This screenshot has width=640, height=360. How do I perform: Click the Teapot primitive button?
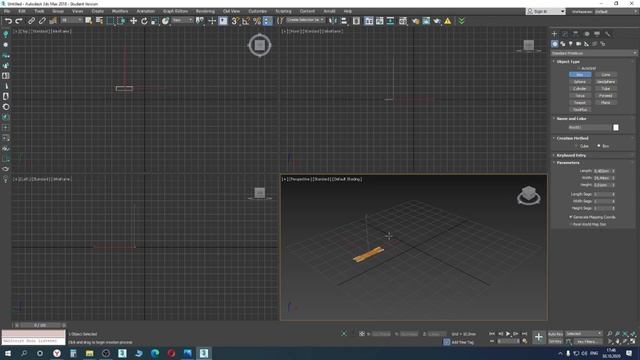click(x=580, y=102)
